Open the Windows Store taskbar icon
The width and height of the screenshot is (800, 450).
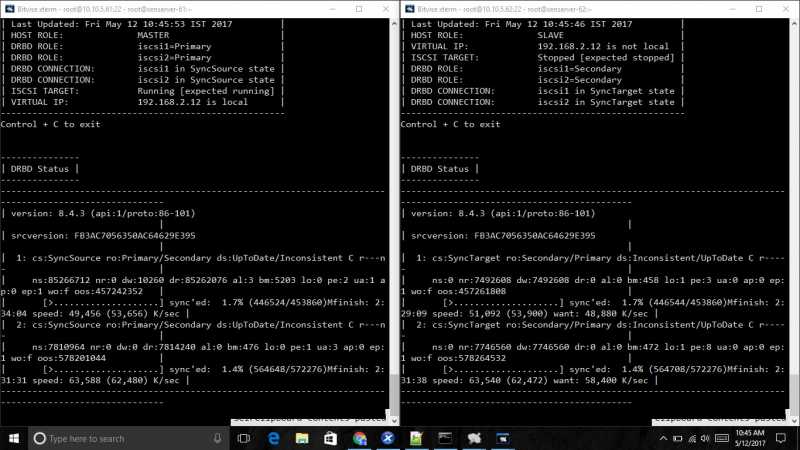pyautogui.click(x=332, y=438)
